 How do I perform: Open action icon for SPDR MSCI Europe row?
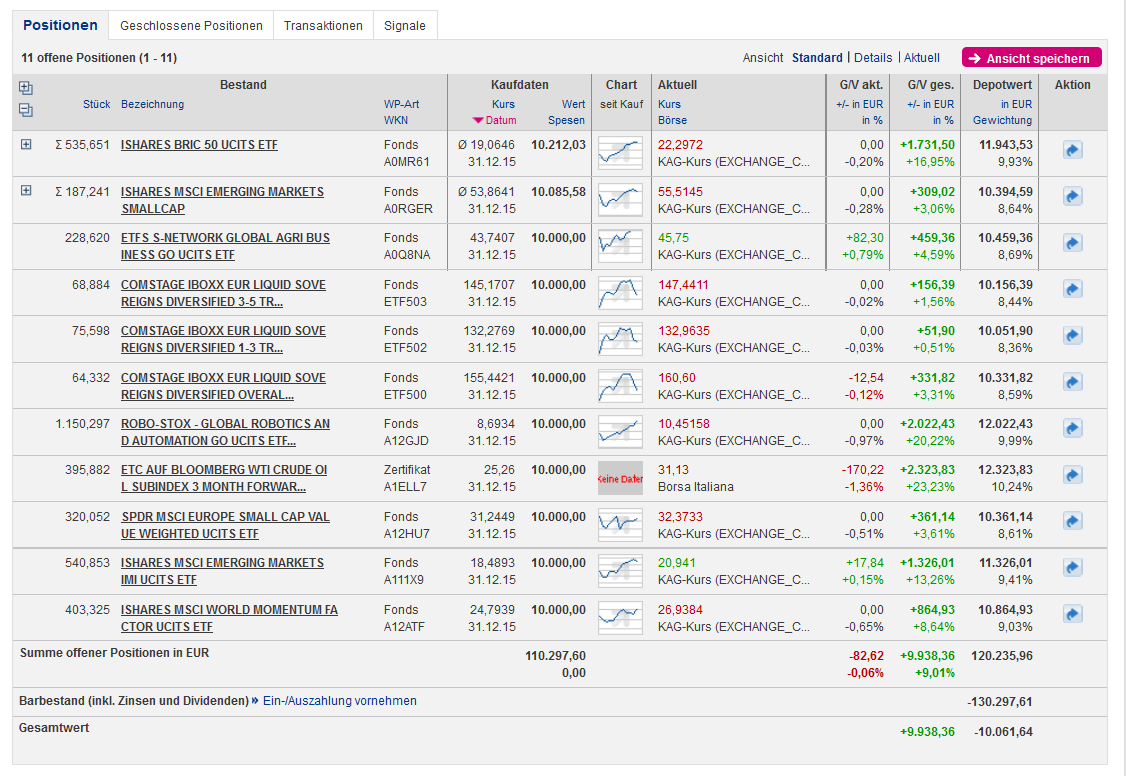[1072, 522]
